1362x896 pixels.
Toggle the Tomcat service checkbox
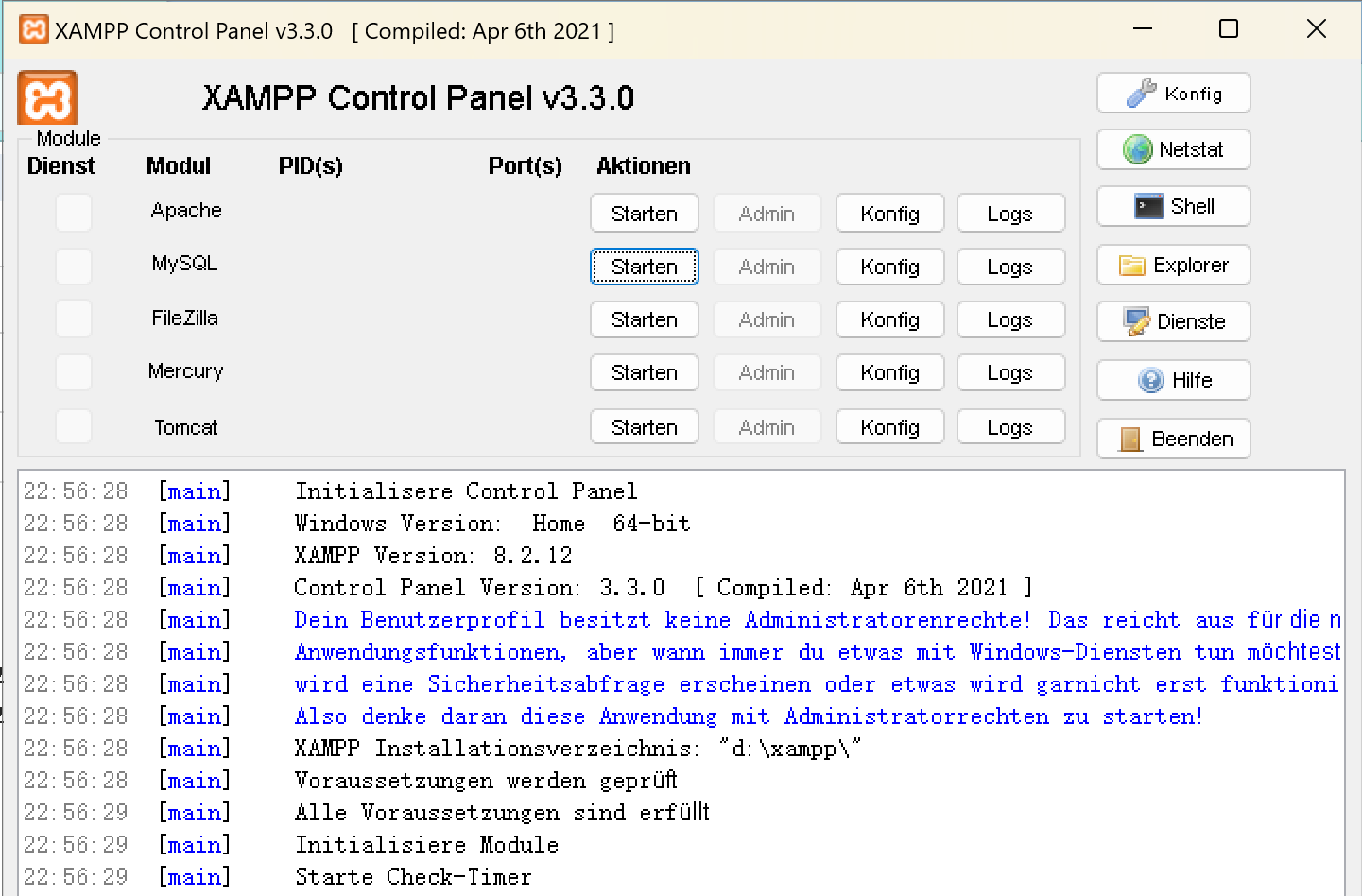pos(74,426)
